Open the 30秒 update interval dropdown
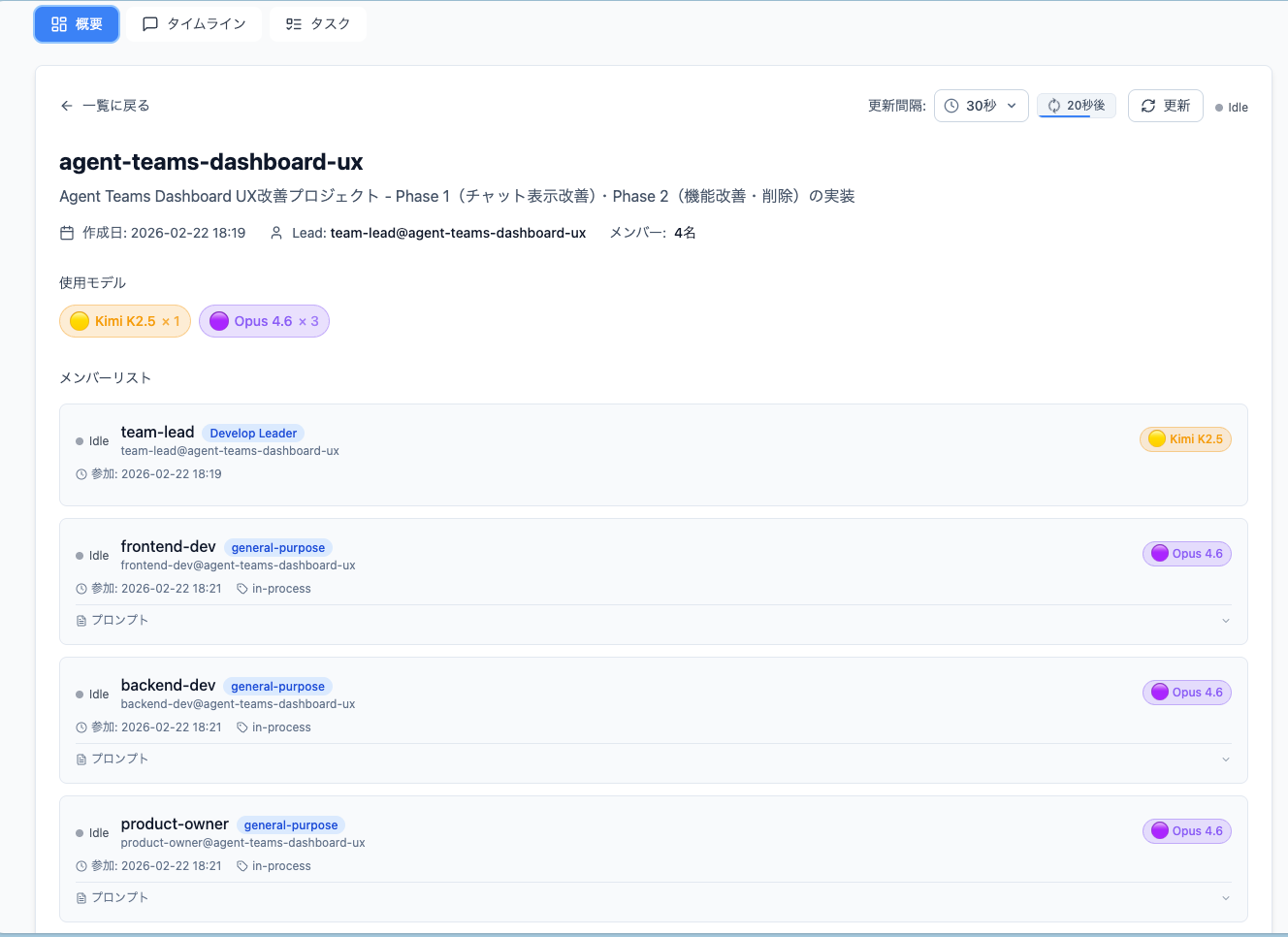 [981, 106]
